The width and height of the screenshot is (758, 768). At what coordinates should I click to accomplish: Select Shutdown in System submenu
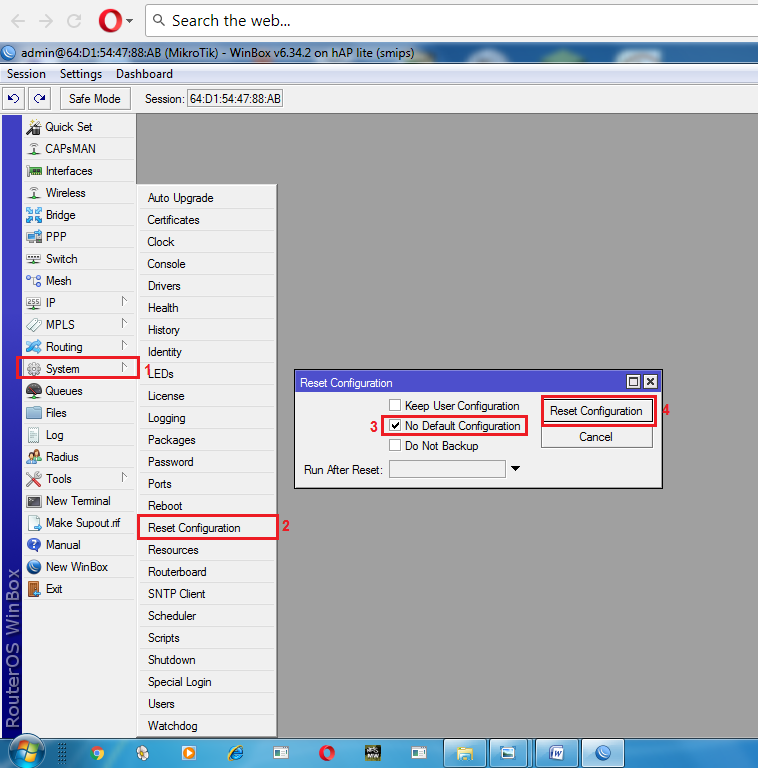[x=207, y=660]
